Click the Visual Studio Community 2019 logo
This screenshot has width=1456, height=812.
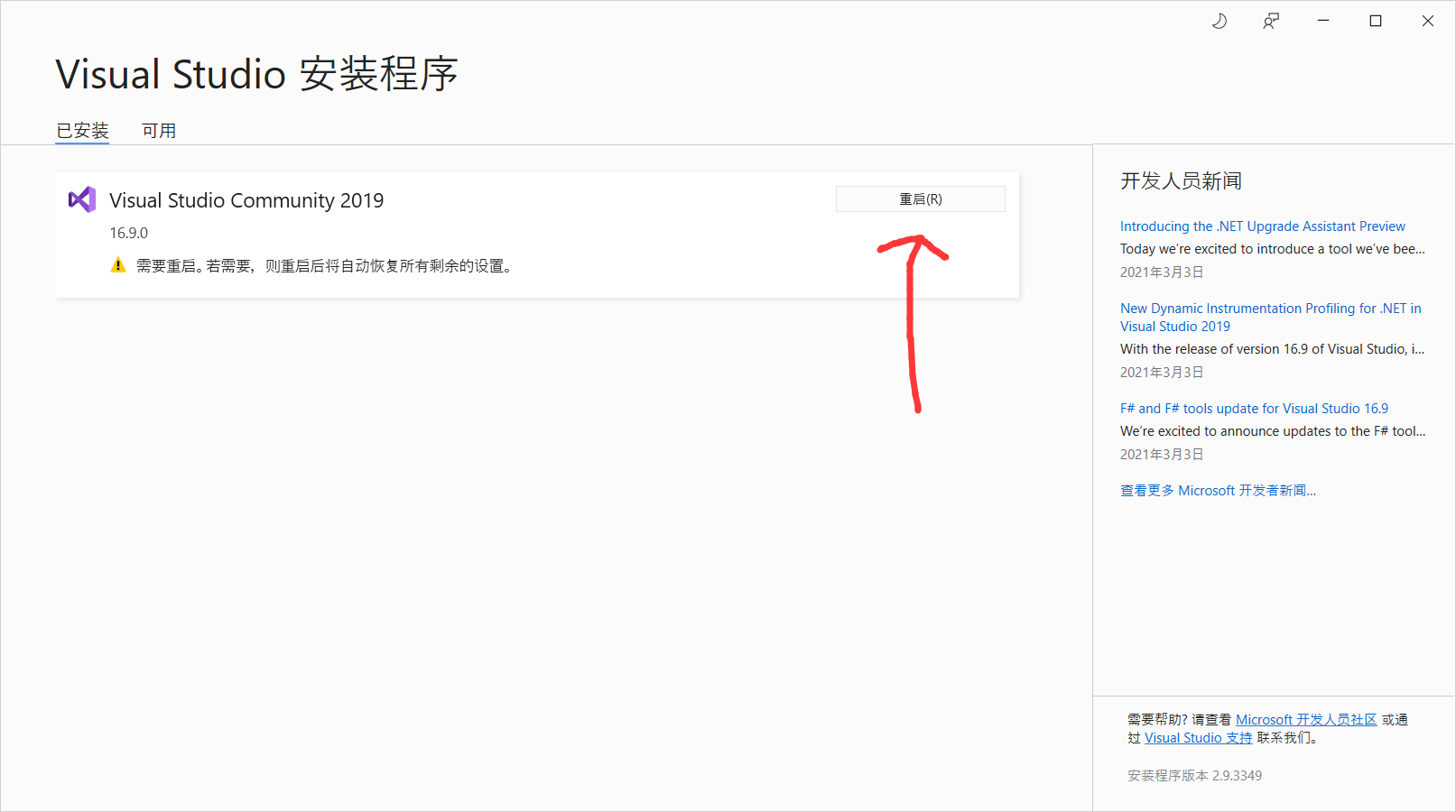click(82, 199)
